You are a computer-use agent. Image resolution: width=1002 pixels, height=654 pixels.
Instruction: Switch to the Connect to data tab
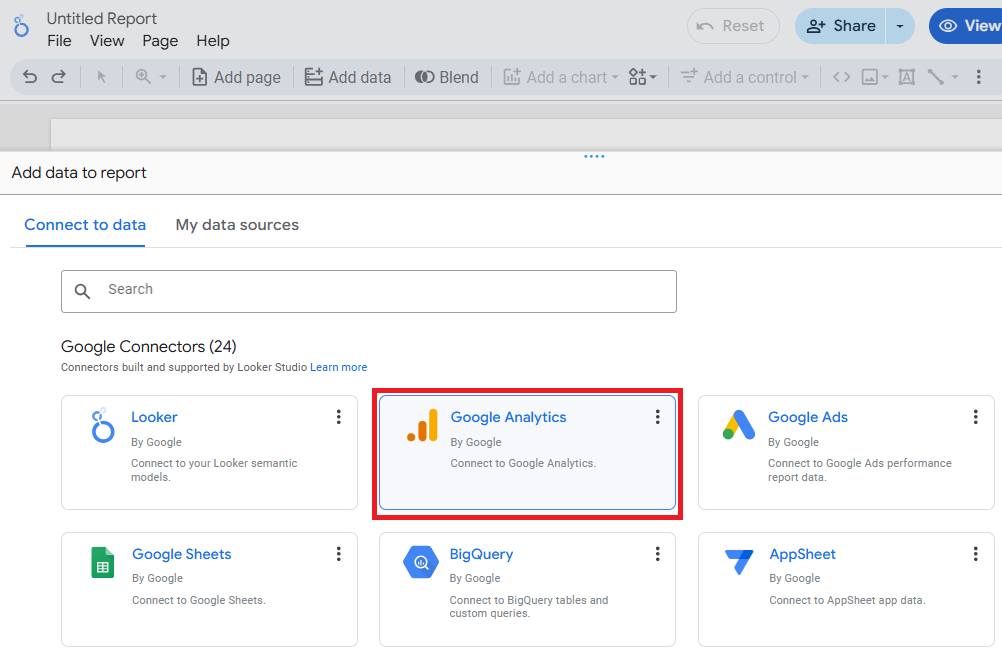point(85,225)
